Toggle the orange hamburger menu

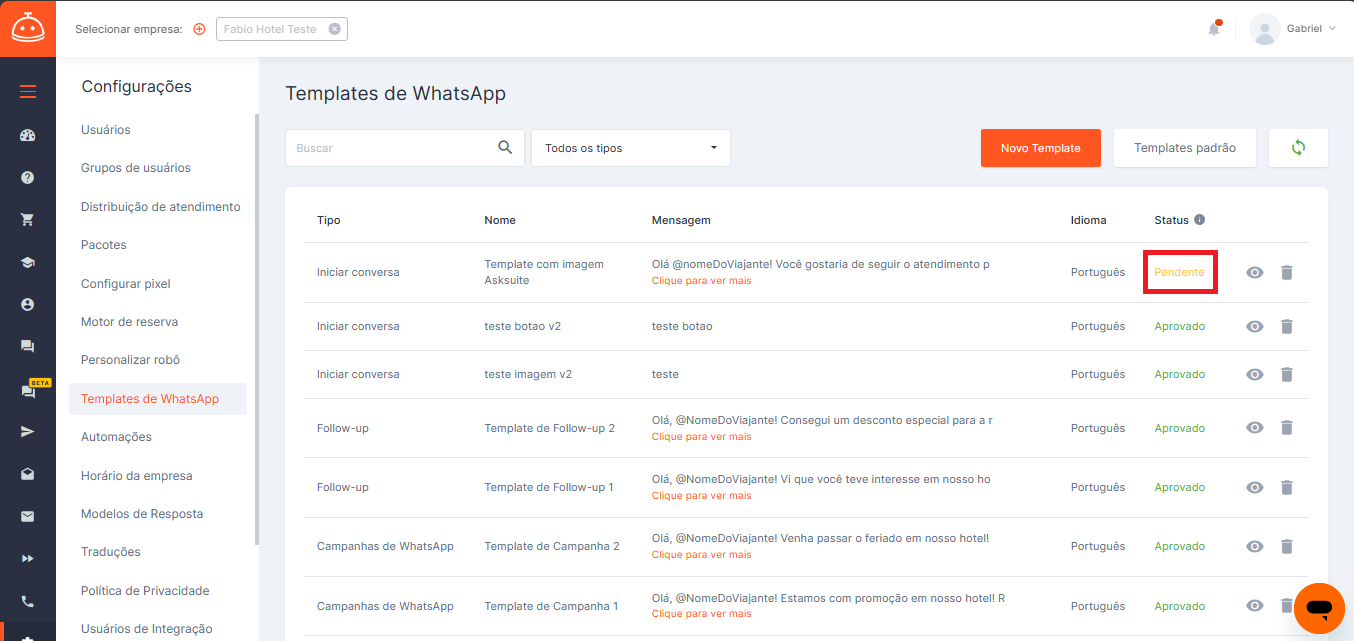tap(28, 92)
